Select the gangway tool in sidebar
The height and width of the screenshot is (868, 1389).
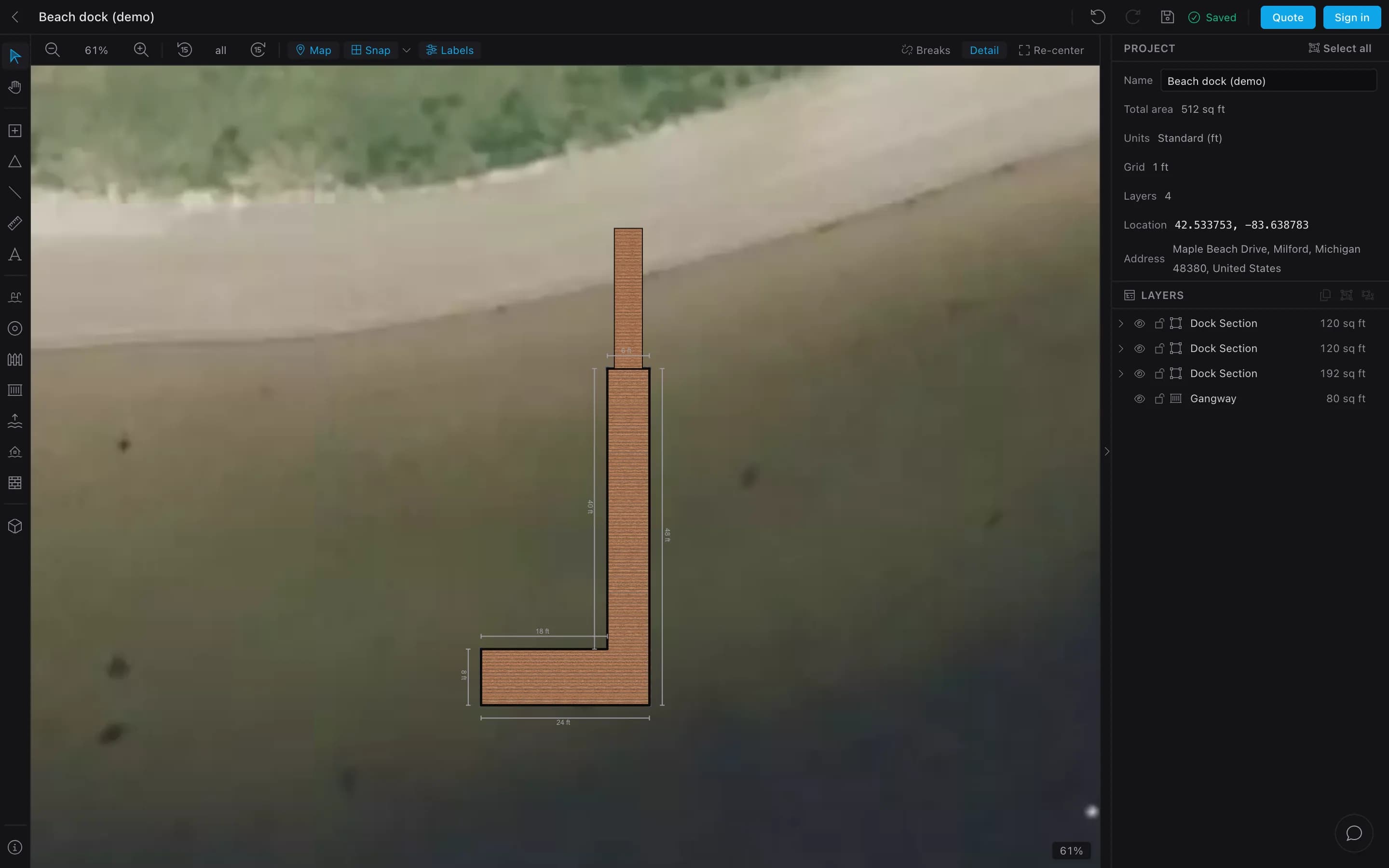click(15, 391)
